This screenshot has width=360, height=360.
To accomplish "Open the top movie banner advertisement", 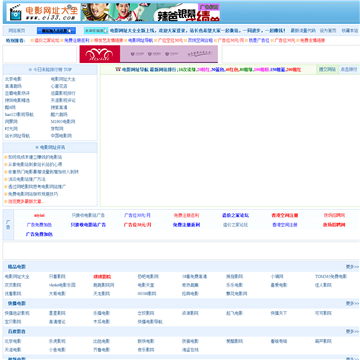I will [x=151, y=12].
